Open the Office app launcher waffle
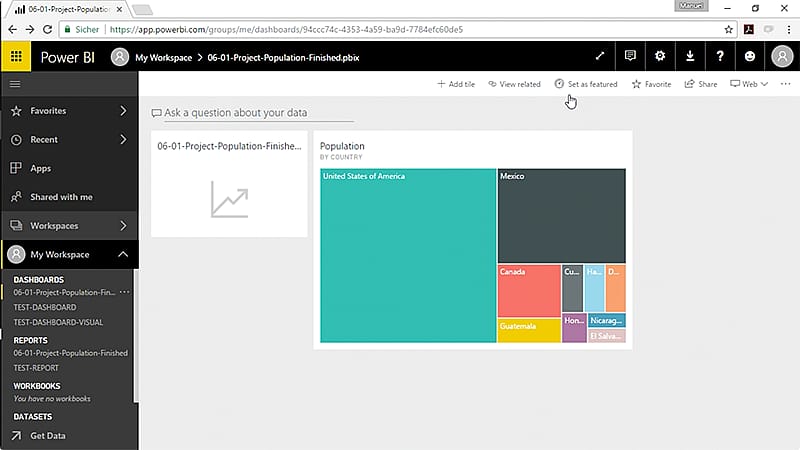The width and height of the screenshot is (800, 450). (x=16, y=56)
